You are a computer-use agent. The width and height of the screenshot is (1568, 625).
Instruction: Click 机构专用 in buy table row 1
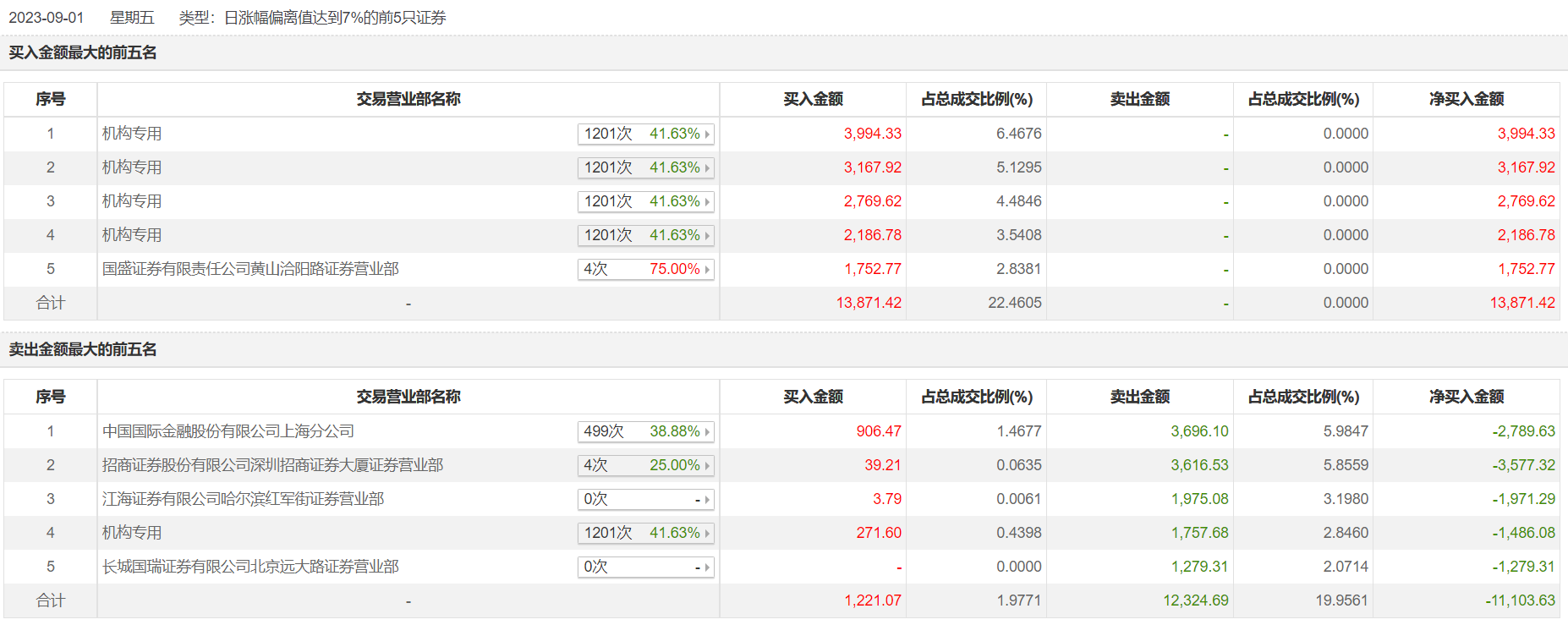pos(132,134)
